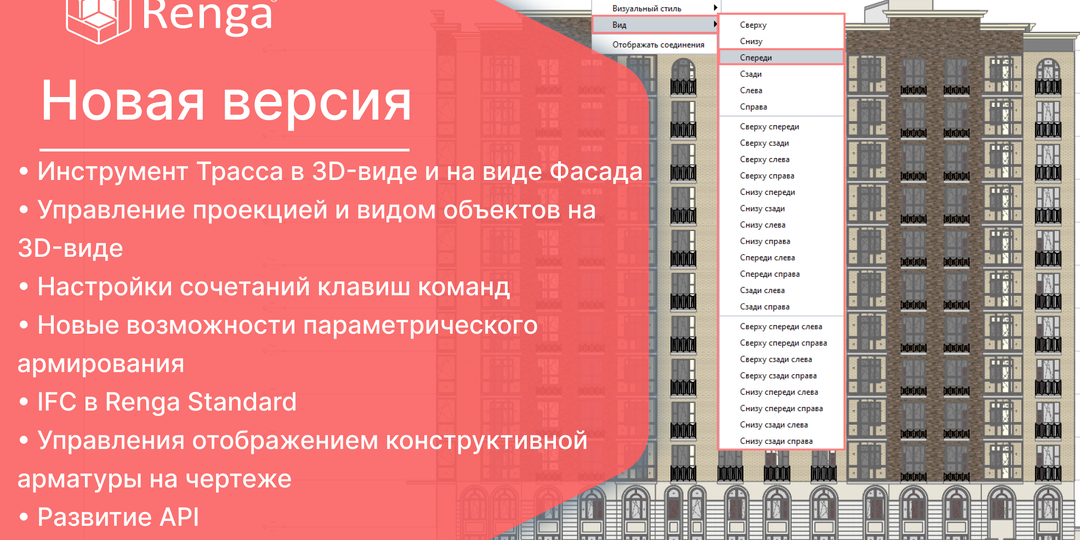
Task: Click Новые возможности параметрического армирования bullet
Action: (x=278, y=344)
